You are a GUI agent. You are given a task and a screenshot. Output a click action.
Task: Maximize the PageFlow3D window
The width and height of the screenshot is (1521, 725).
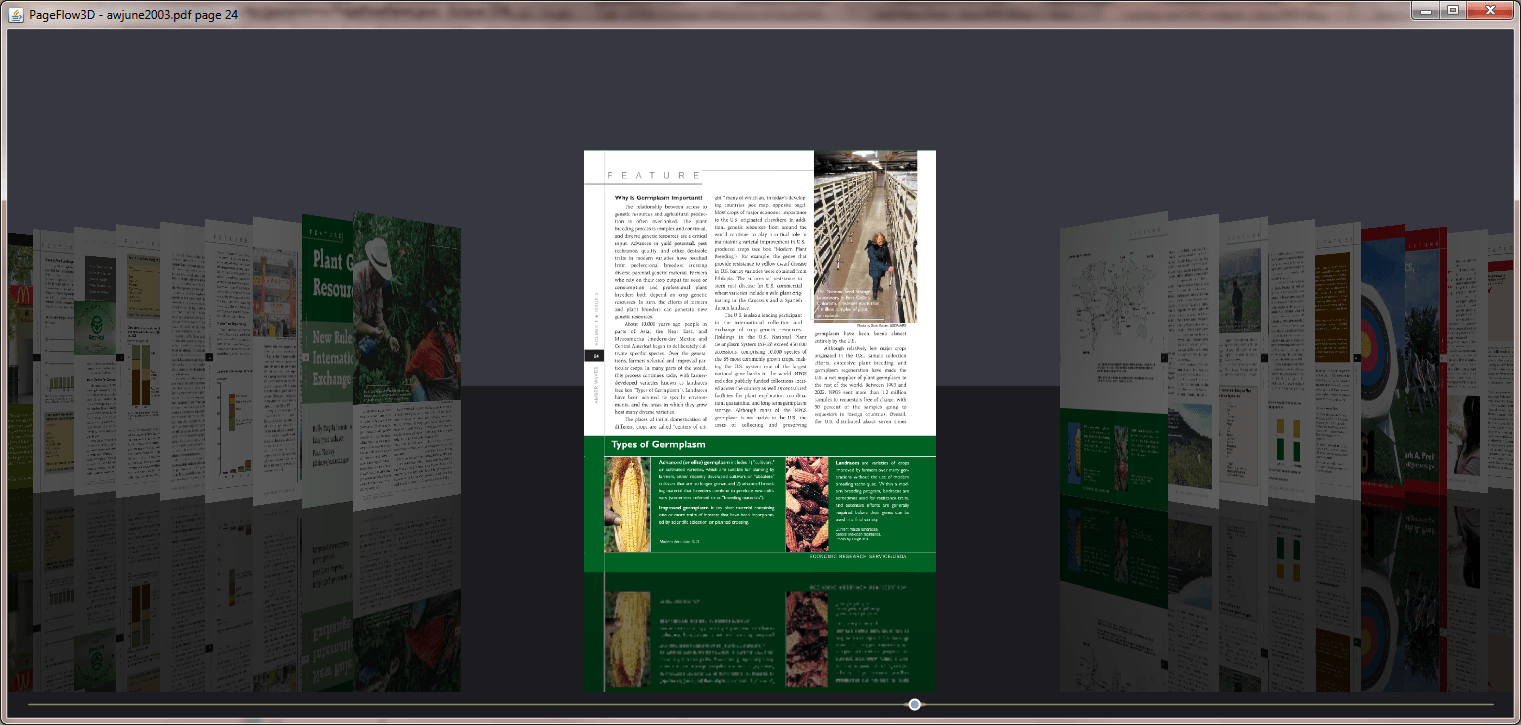(1452, 10)
